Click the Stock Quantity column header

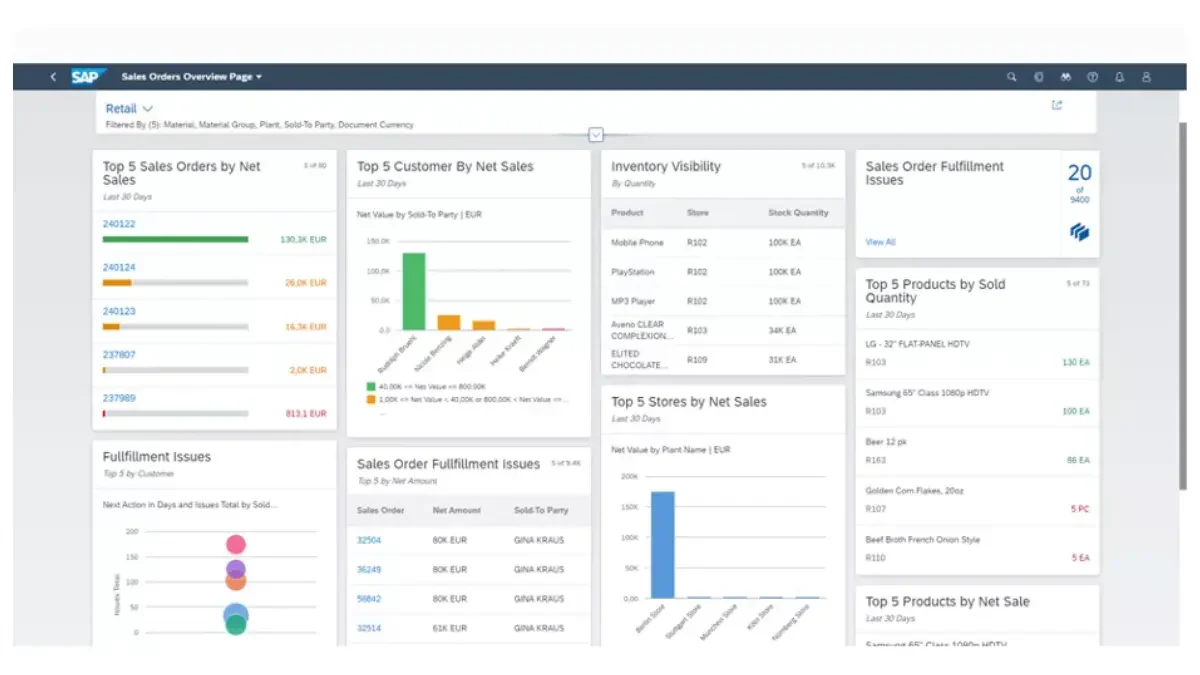(x=798, y=213)
